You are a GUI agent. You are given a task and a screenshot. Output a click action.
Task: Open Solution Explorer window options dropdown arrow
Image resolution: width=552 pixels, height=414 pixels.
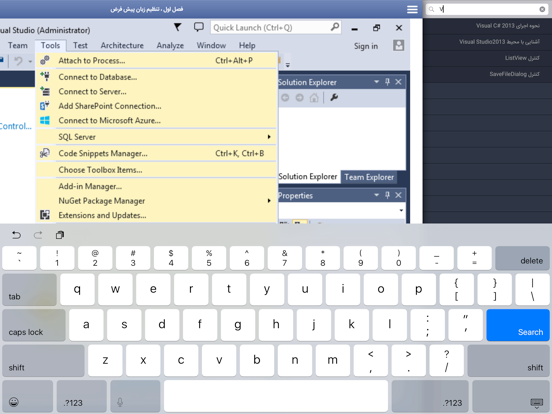click(376, 82)
